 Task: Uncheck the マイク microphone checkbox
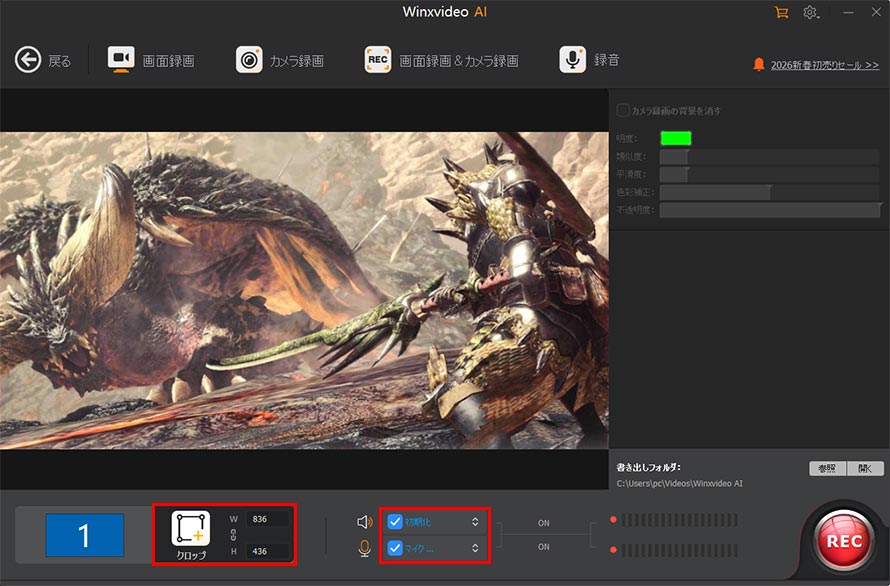pos(395,548)
